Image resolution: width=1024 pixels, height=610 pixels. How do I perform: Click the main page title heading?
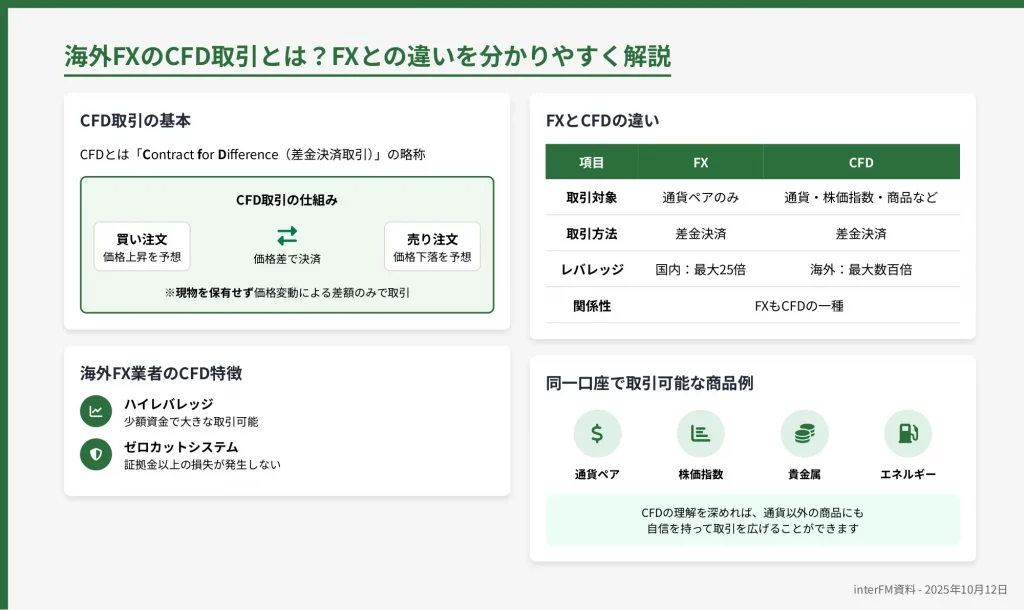point(367,55)
